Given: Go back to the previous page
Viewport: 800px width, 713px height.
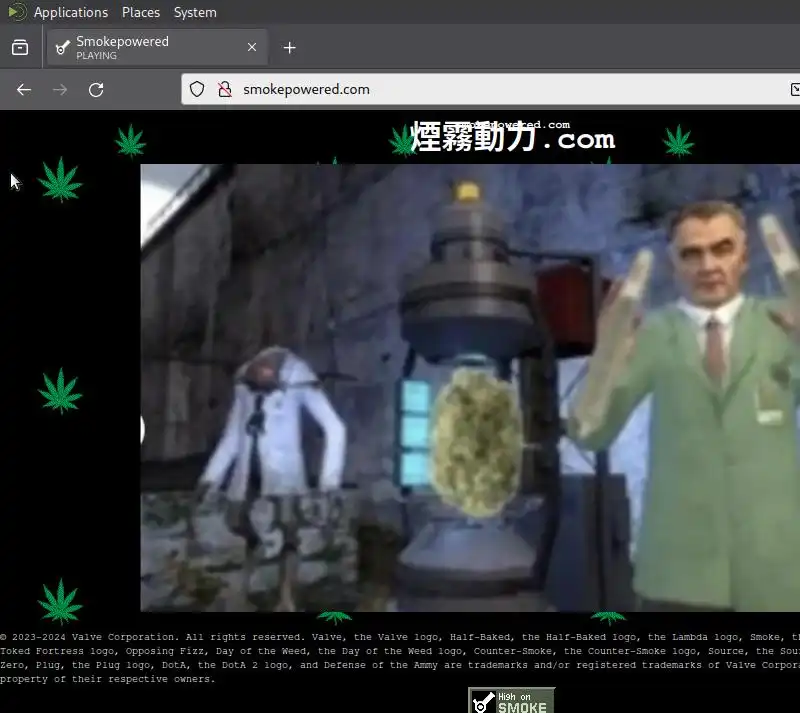Looking at the screenshot, I should click(24, 90).
